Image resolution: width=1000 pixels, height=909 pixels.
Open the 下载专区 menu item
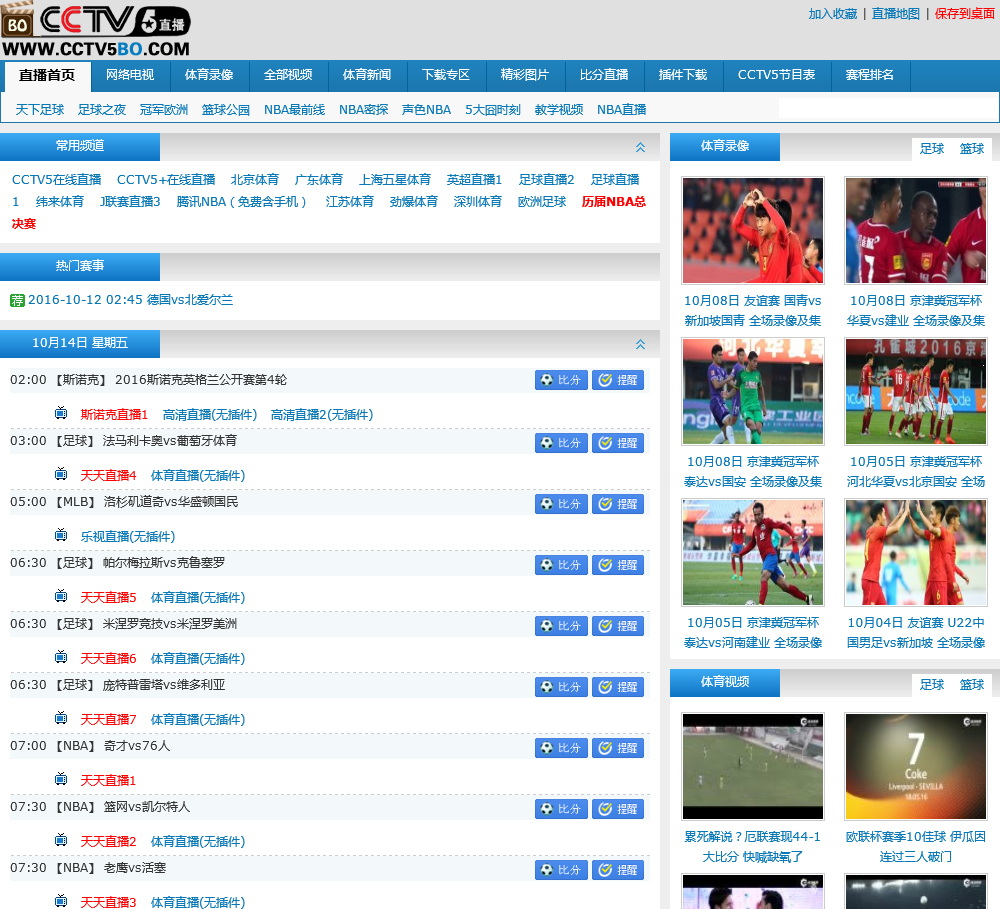click(x=446, y=75)
